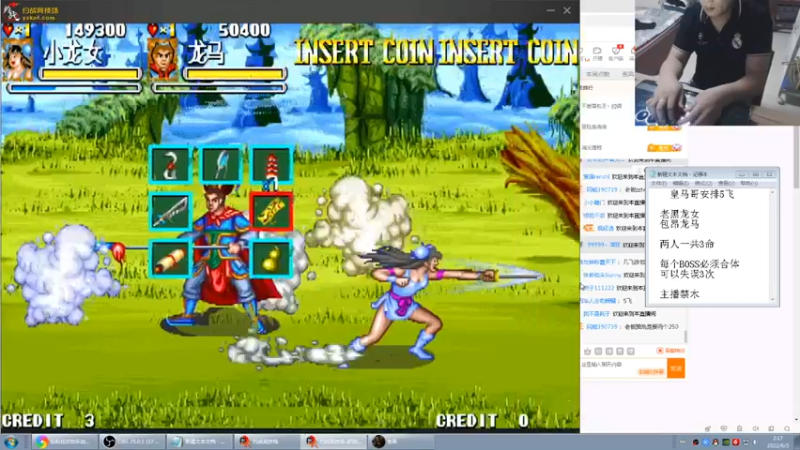Click the third square chat toolbar icon
This screenshot has height=450, width=800.
(620, 351)
